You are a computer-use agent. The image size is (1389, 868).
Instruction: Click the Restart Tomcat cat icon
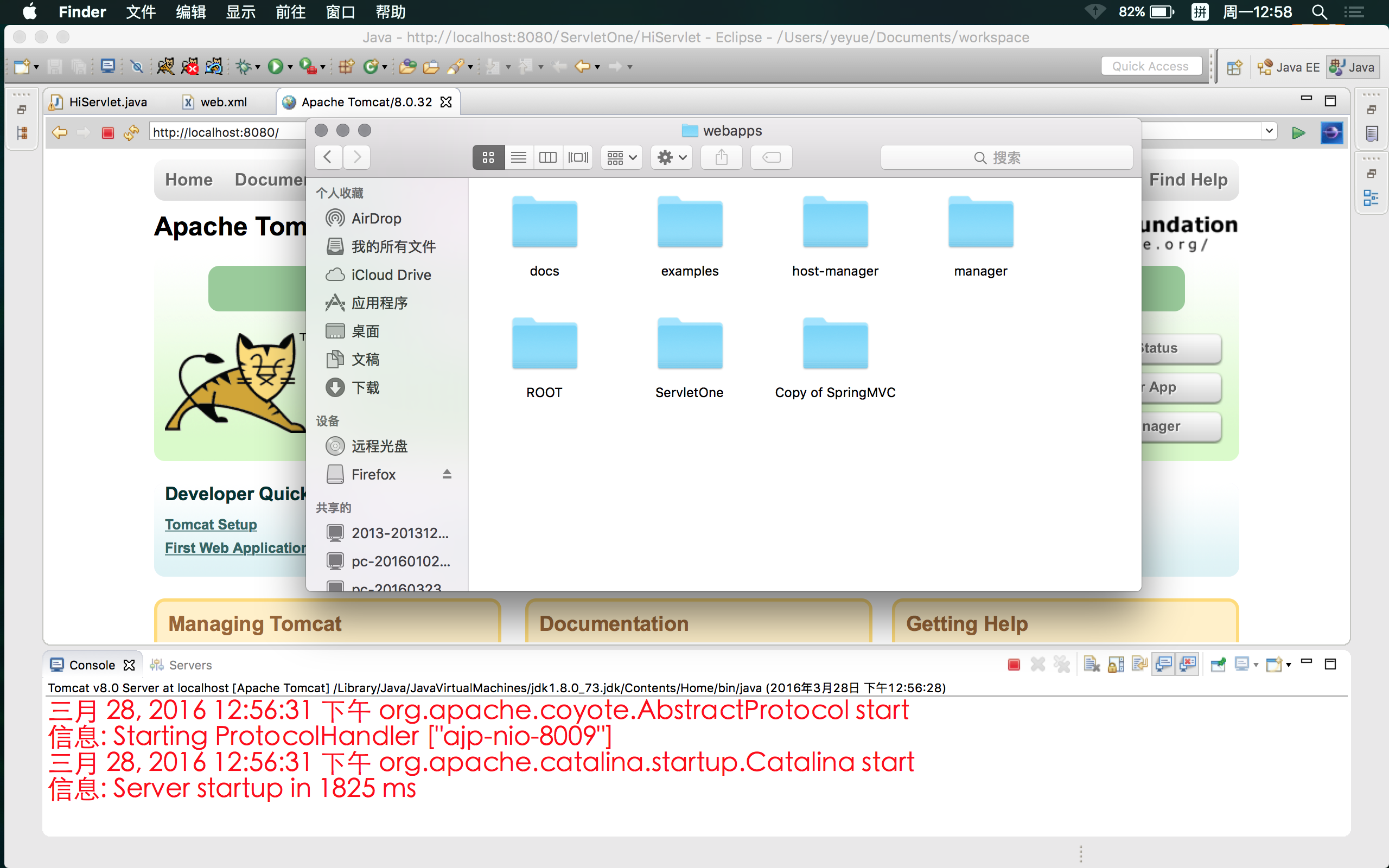coord(214,67)
